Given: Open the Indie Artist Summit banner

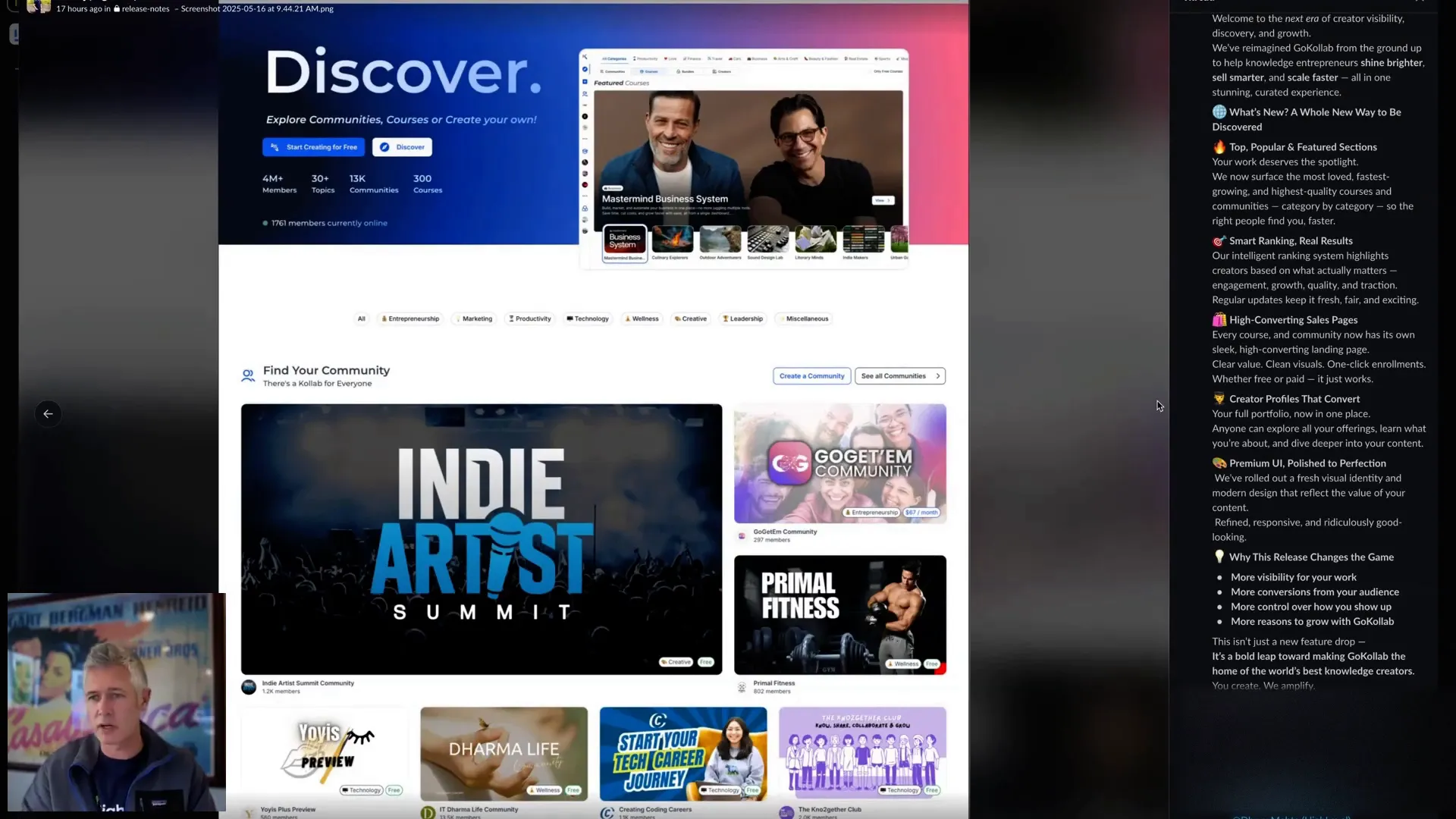Looking at the screenshot, I should (482, 539).
